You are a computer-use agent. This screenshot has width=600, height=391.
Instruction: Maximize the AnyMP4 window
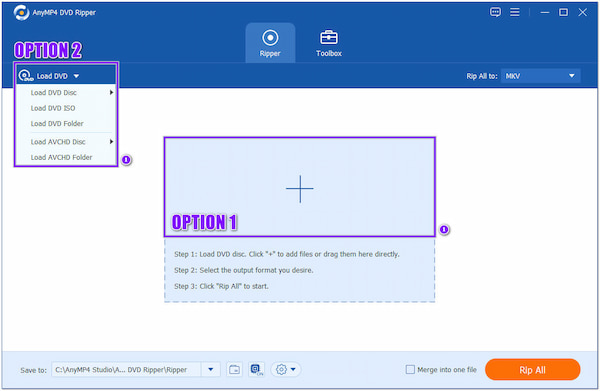point(563,12)
